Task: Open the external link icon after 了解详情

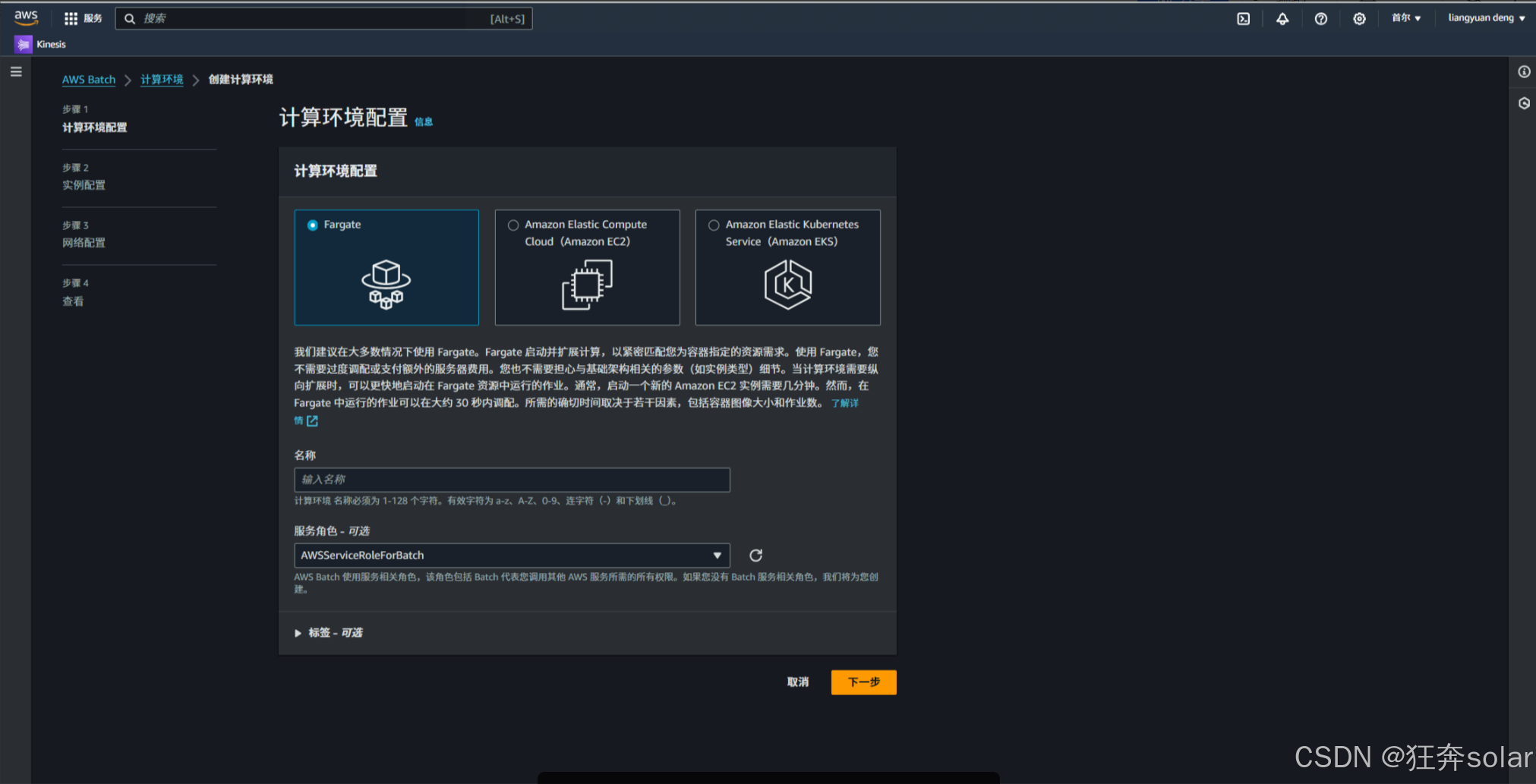Action: (x=312, y=420)
